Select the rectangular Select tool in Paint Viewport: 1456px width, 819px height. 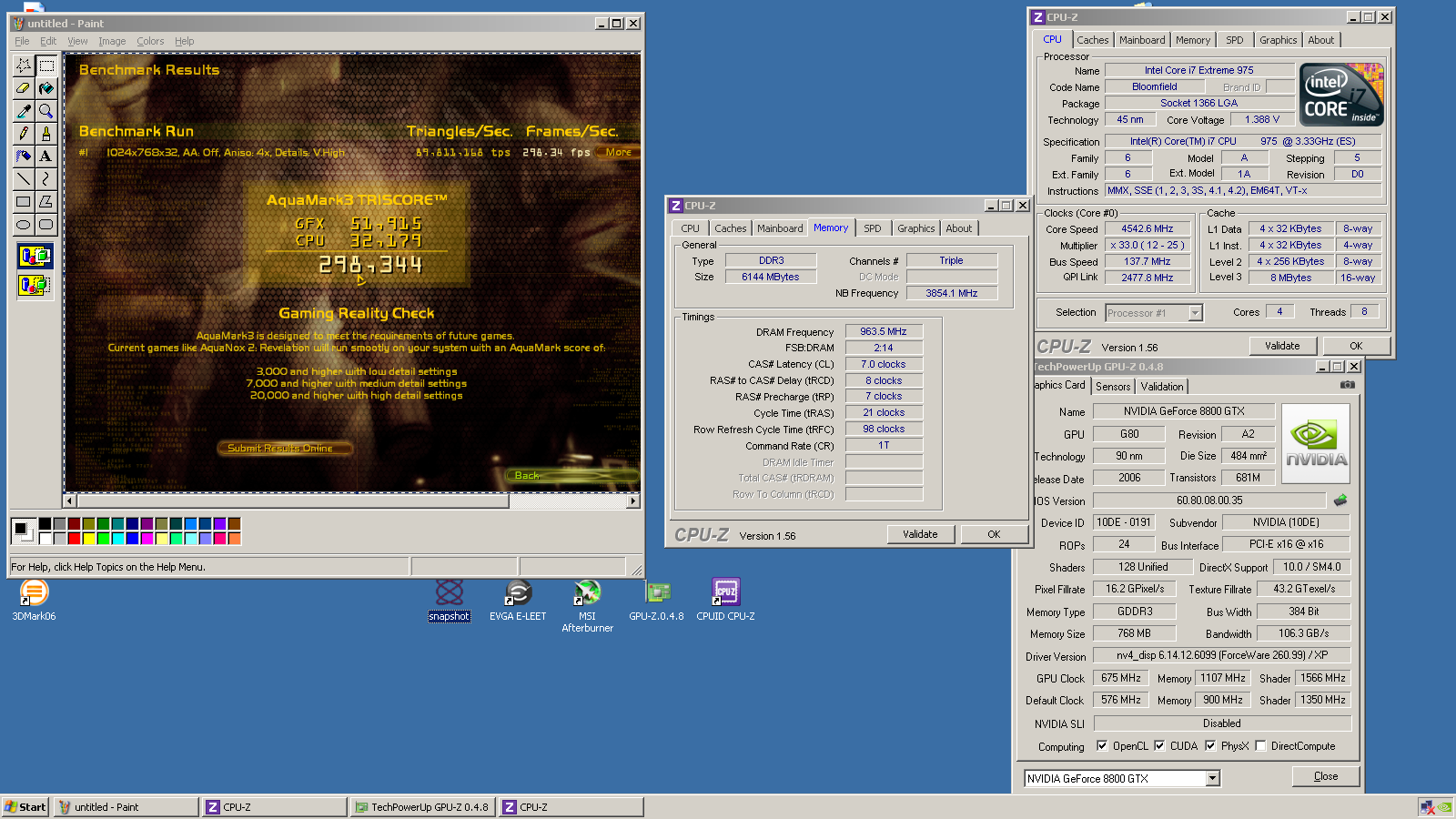click(x=46, y=66)
